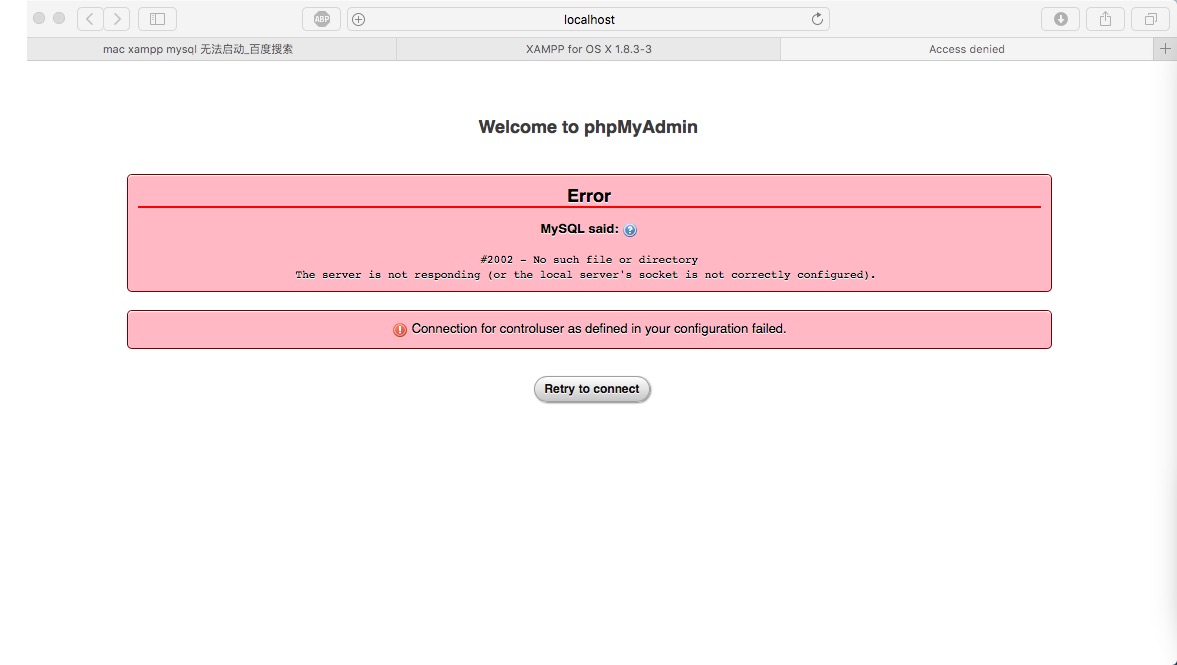Open the Safari downloads list
Screen dimensions: 1177x665
point(1061,20)
